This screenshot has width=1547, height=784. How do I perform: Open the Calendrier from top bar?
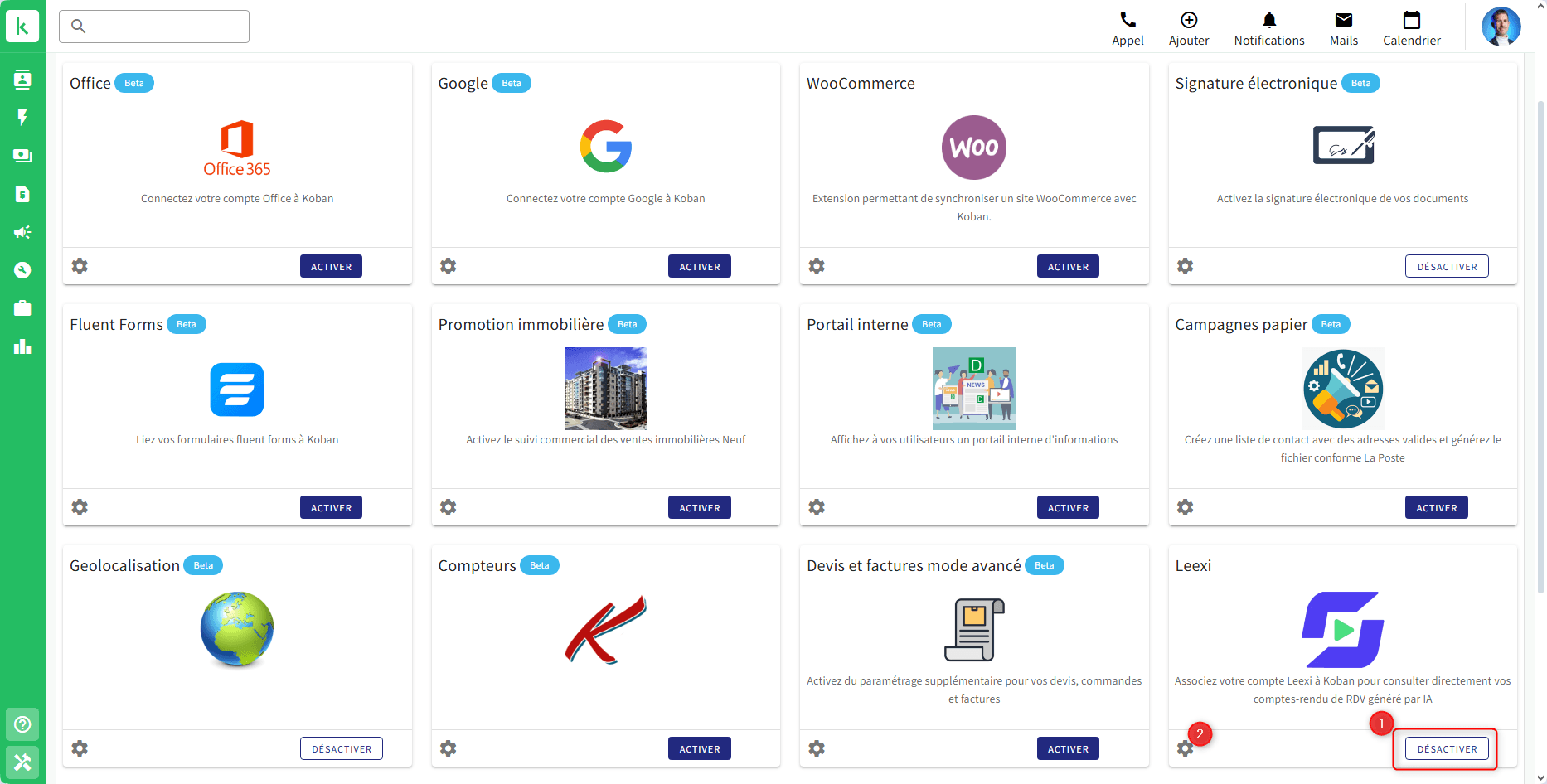[x=1411, y=29]
